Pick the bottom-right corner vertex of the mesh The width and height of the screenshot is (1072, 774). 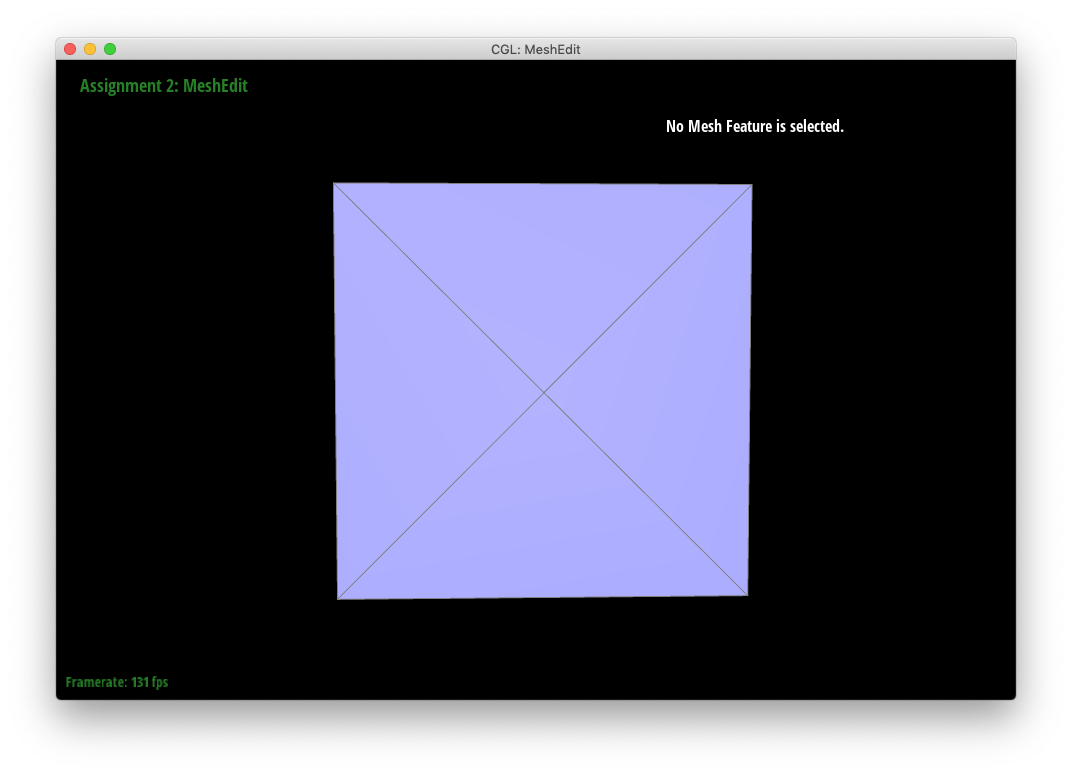[747, 595]
